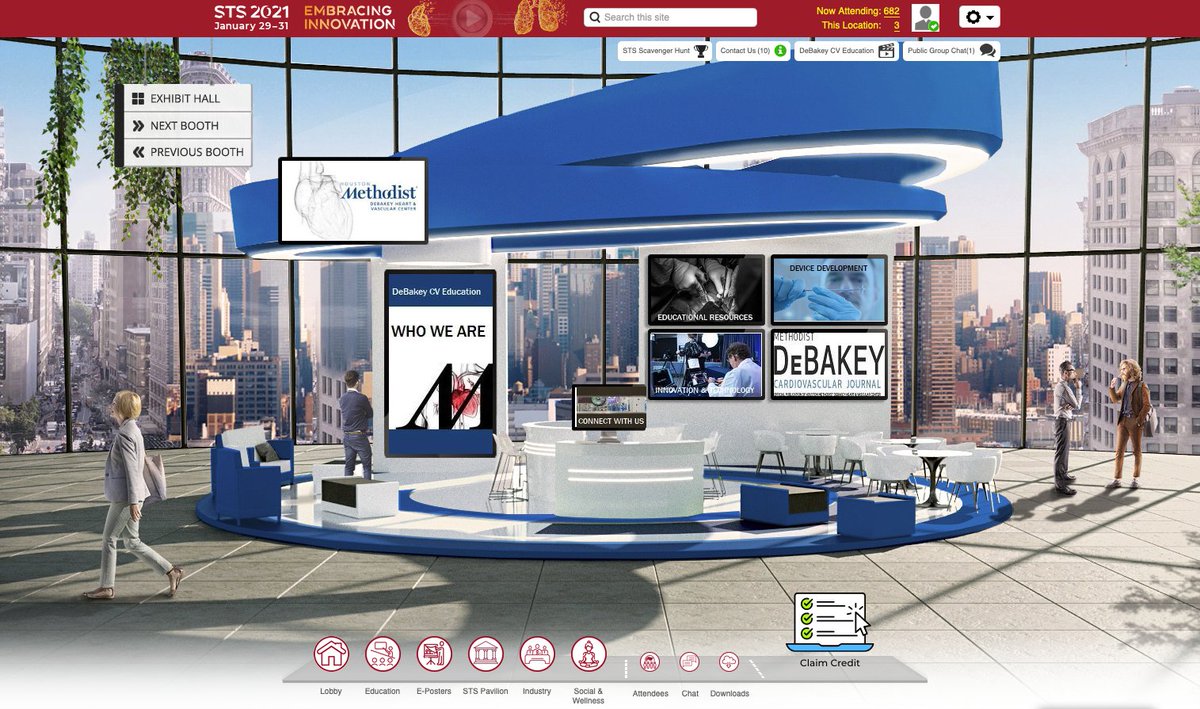This screenshot has height=709, width=1200.
Task: Click the Contact Us (10) button
Action: 753,50
